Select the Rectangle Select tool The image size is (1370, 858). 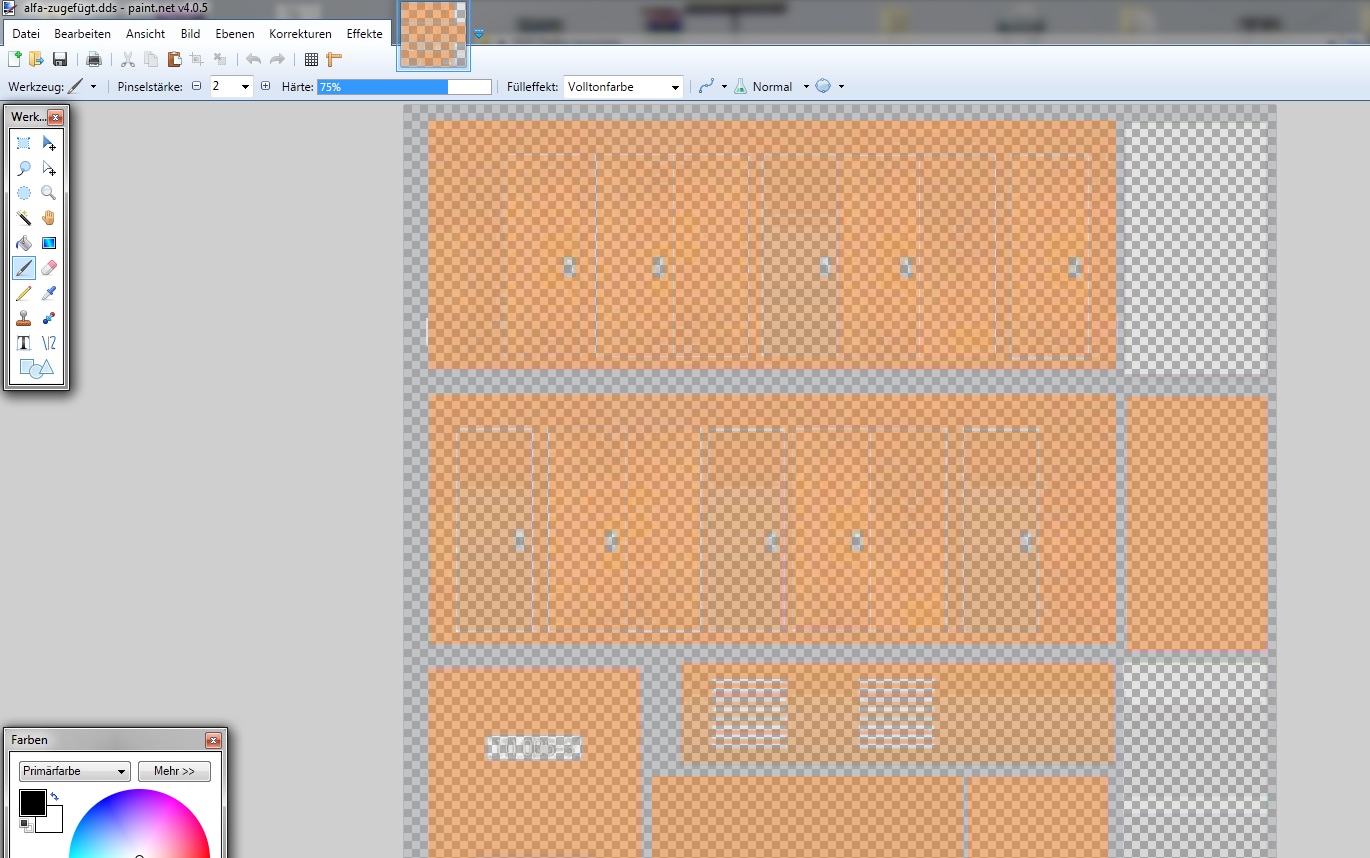tap(24, 144)
